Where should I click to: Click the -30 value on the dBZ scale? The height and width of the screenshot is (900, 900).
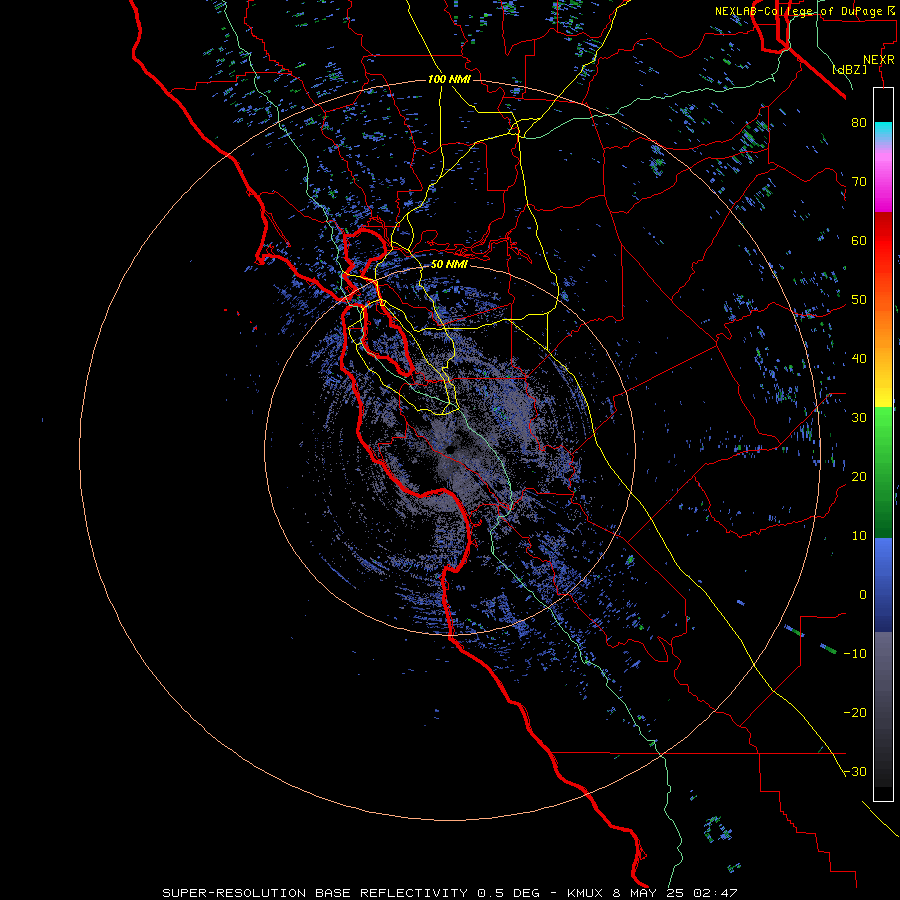855,771
